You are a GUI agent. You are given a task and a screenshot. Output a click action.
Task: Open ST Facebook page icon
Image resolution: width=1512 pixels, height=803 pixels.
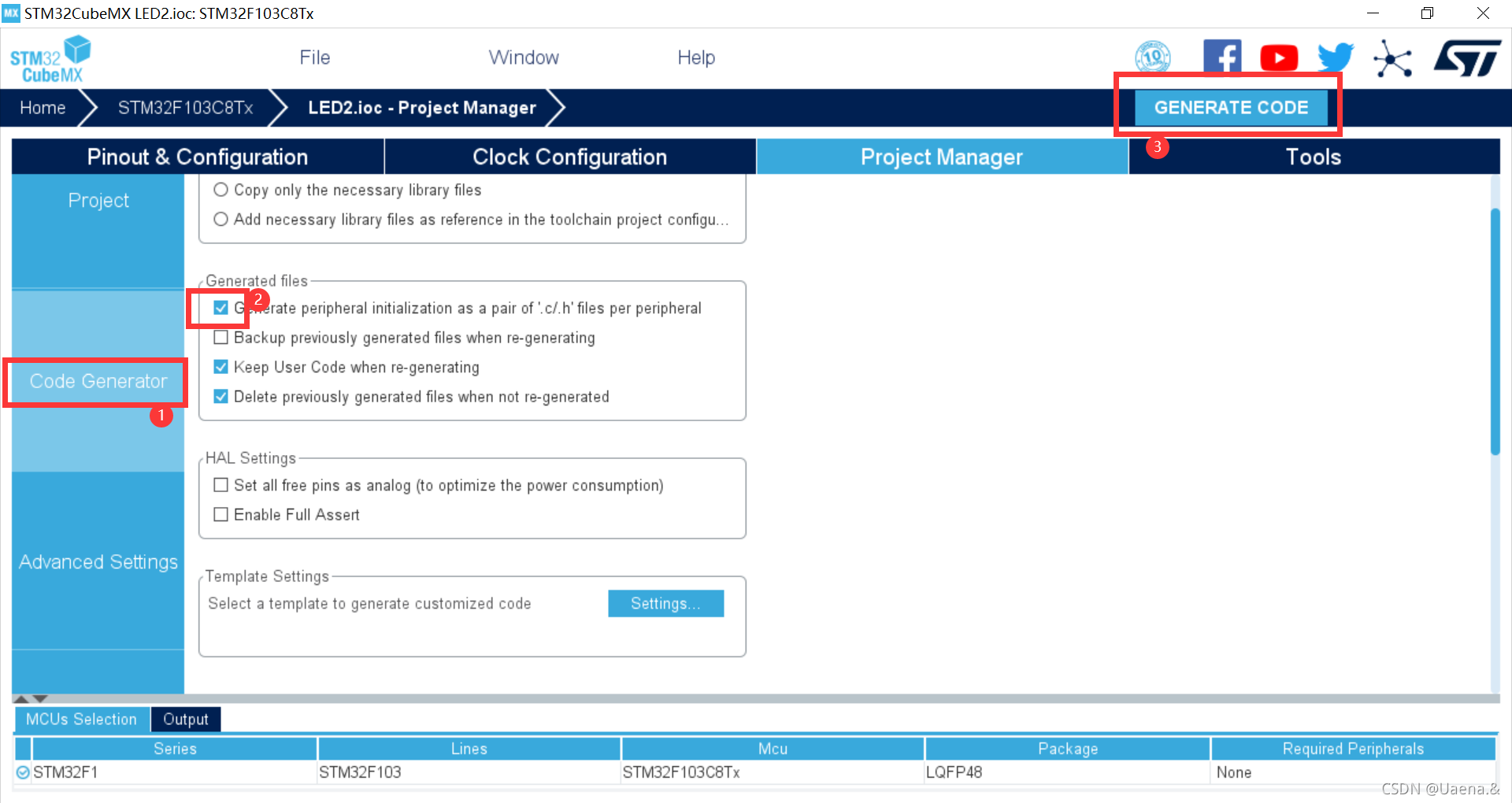coord(1222,57)
